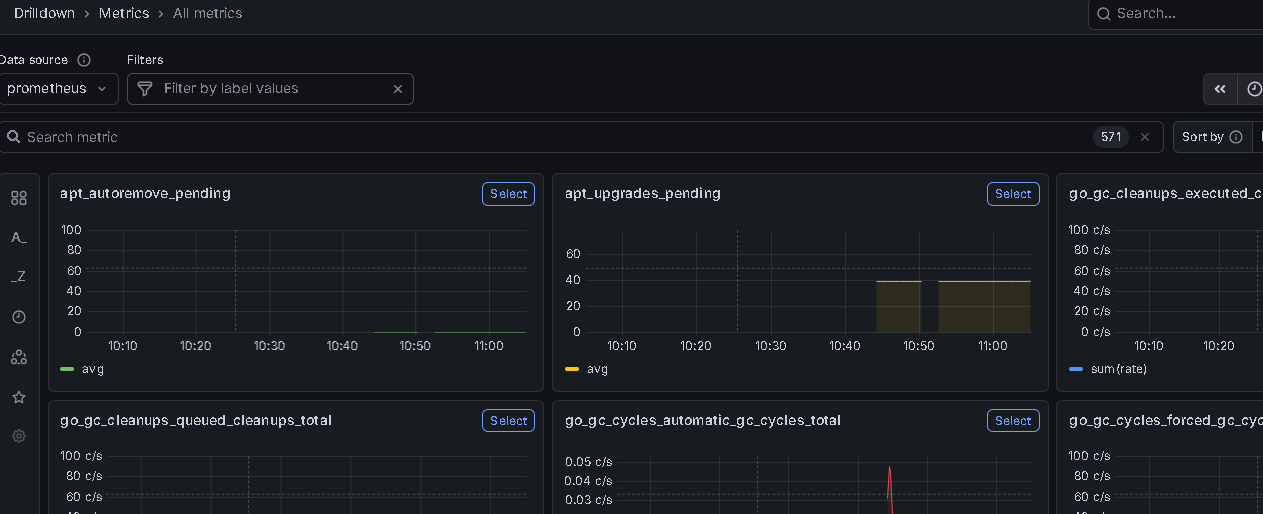Open the settings gear icon in sidebar

tap(18, 436)
